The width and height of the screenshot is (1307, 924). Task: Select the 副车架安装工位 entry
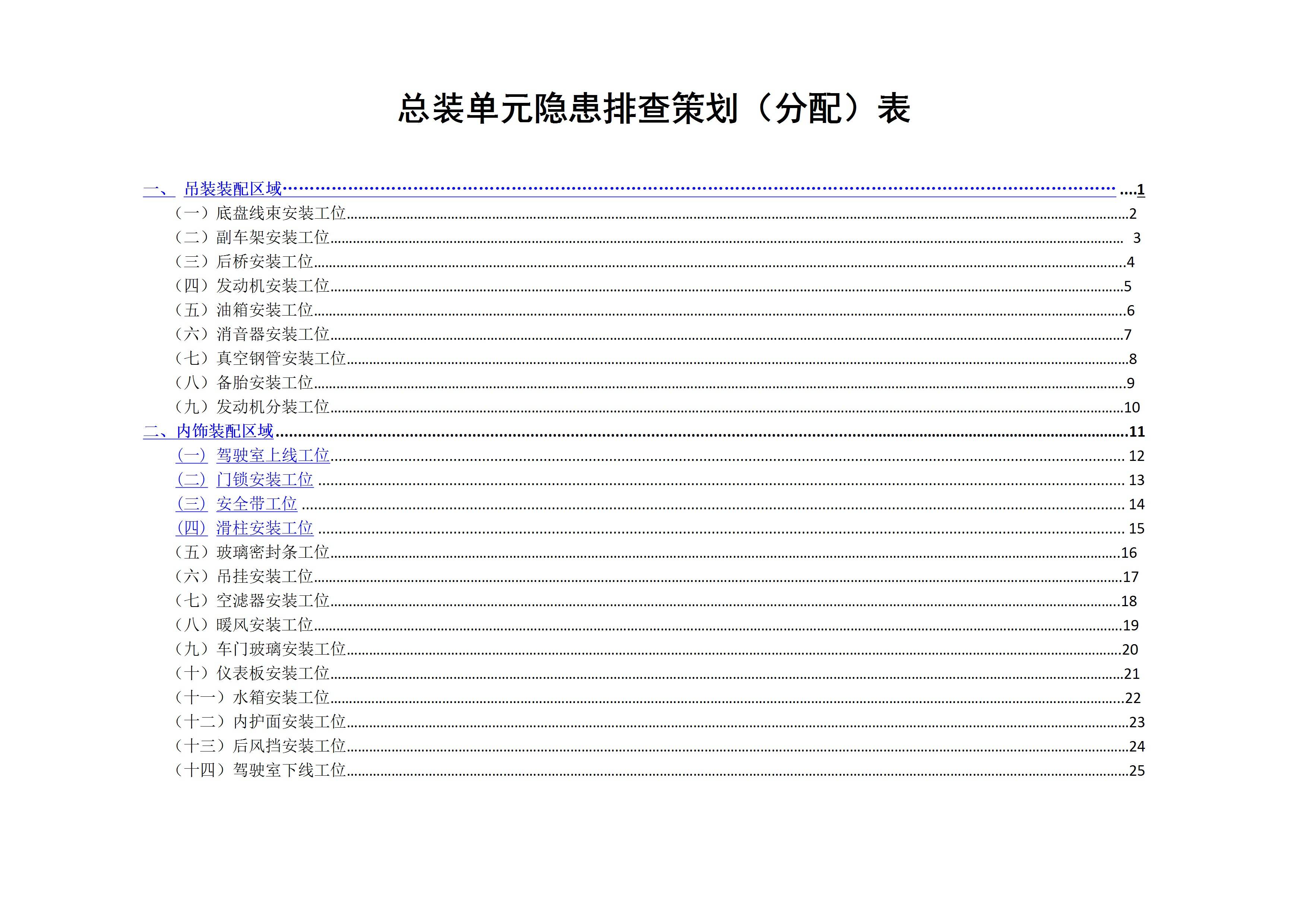[x=273, y=237]
